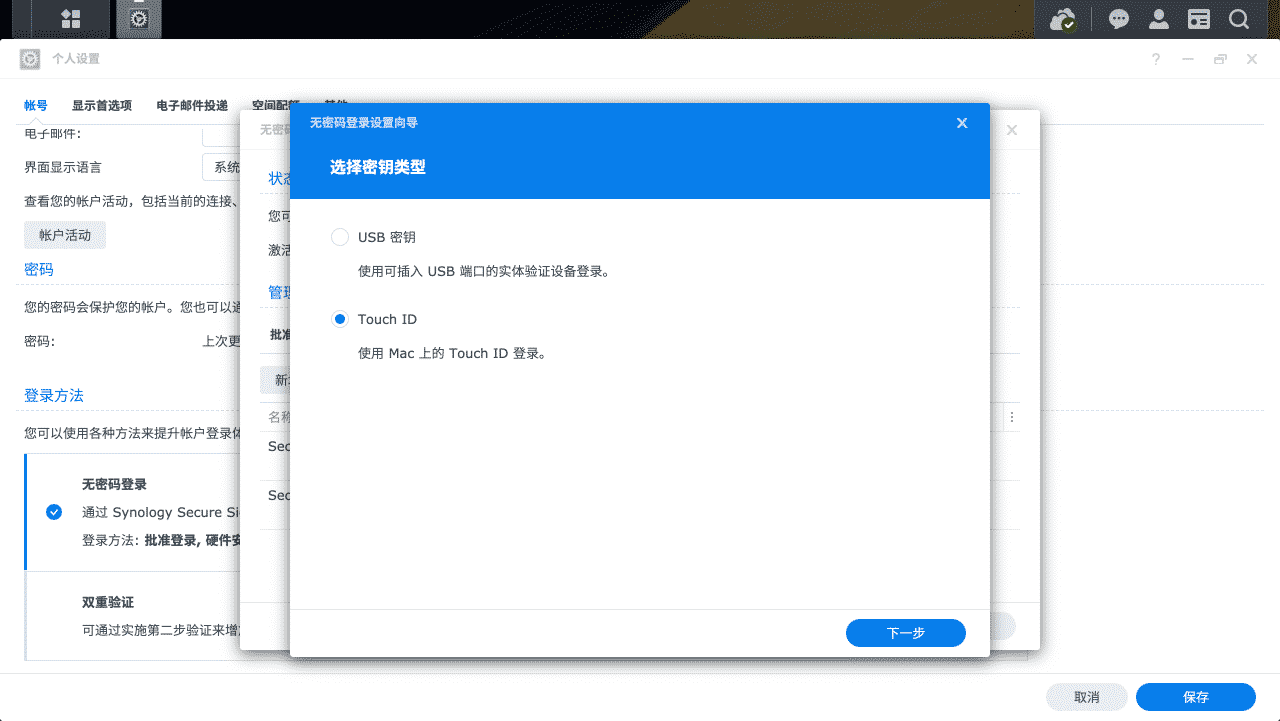Viewport: 1280px width, 721px height.
Task: Switch to the 帐号 tab
Action: pos(36,105)
